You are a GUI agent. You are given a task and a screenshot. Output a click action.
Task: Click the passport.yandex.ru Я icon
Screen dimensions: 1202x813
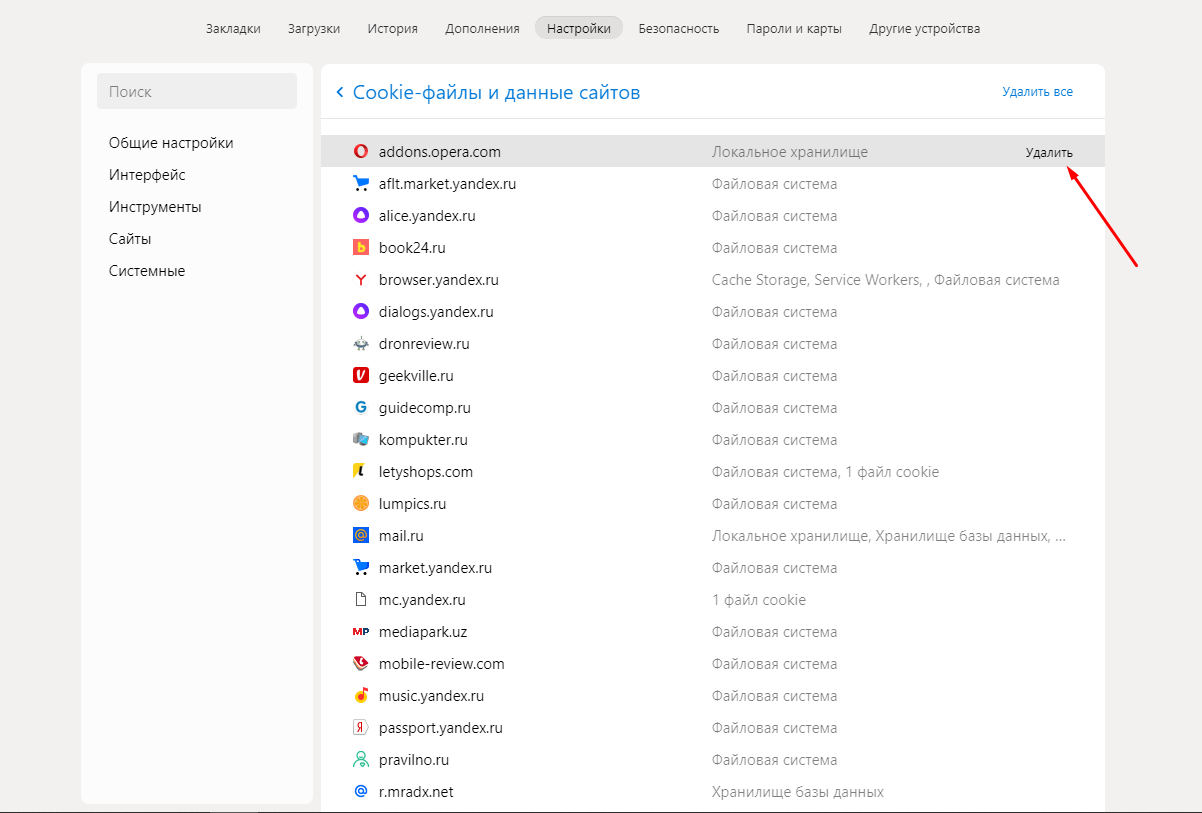tap(361, 728)
